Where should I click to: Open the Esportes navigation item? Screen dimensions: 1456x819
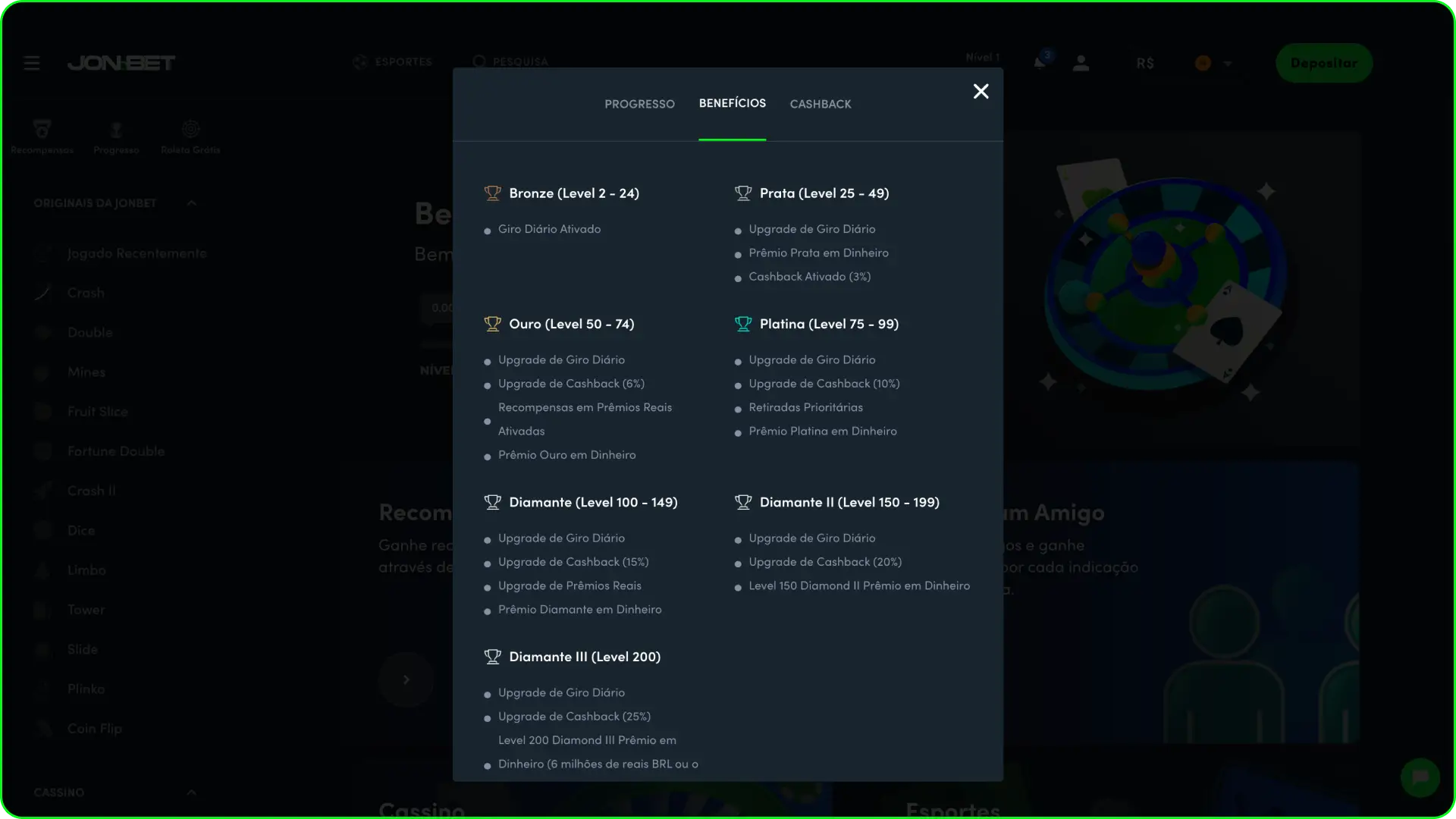[393, 61]
